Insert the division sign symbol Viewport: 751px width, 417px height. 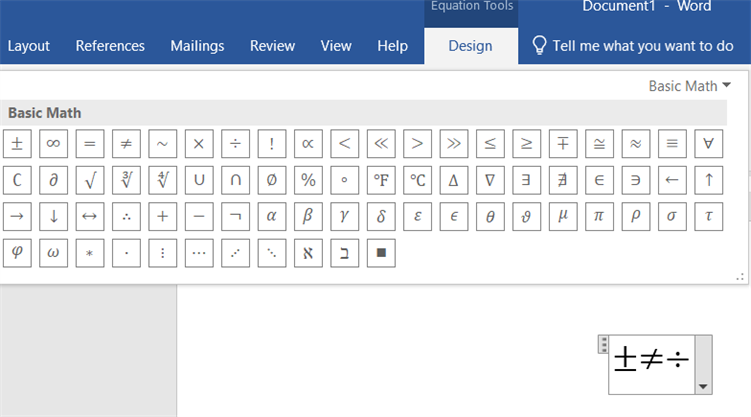(x=235, y=144)
